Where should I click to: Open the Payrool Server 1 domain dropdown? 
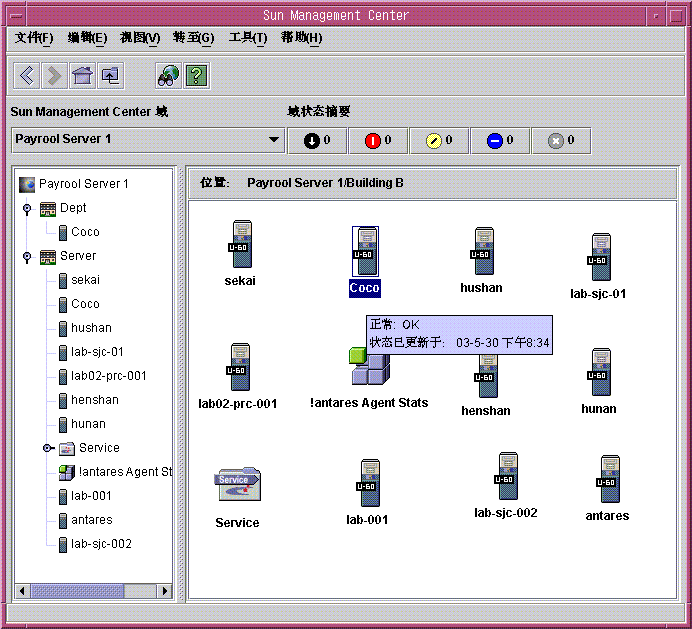point(148,140)
